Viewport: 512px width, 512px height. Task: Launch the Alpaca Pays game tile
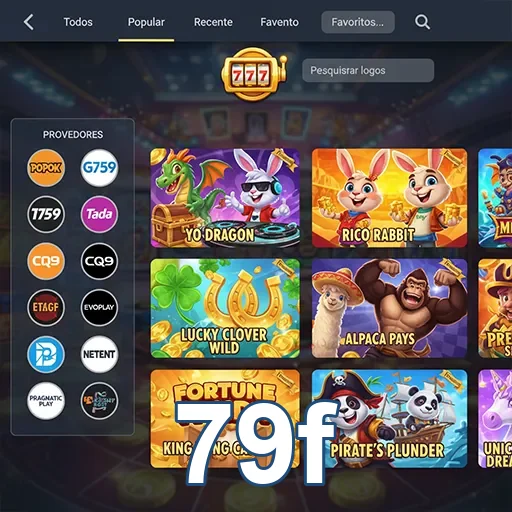pyautogui.click(x=389, y=308)
